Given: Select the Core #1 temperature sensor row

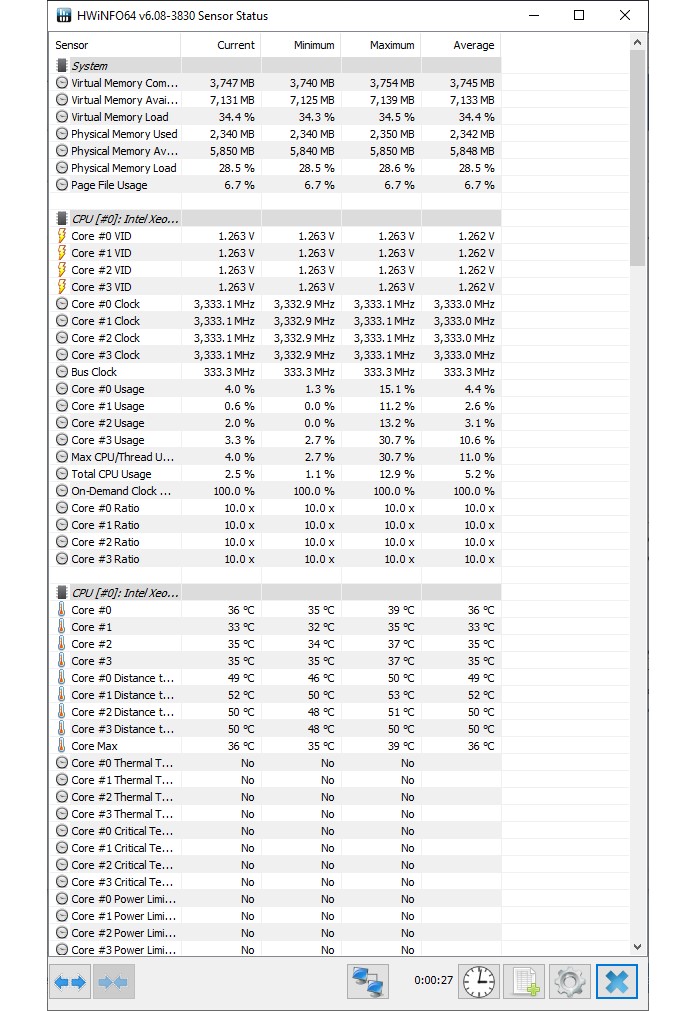Looking at the screenshot, I should (x=277, y=627).
